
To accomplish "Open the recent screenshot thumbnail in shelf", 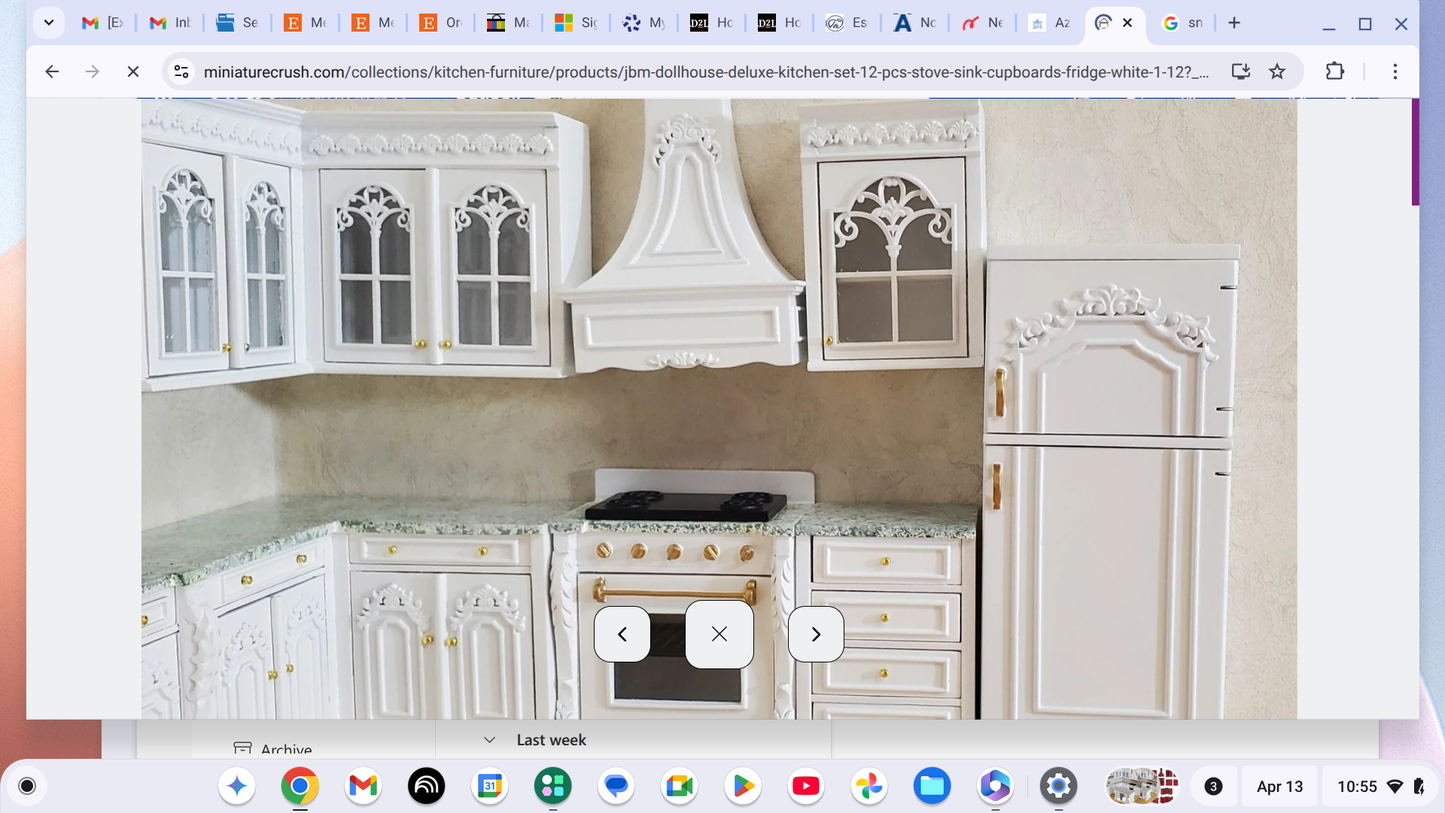I will pos(1142,786).
